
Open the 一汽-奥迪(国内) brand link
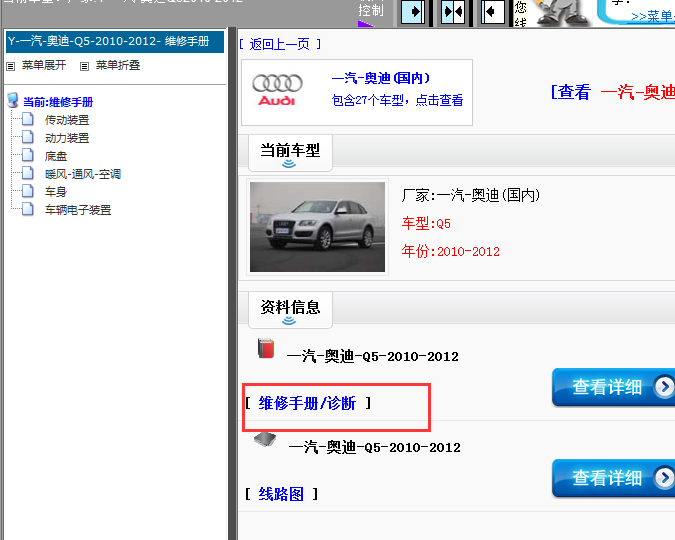click(x=381, y=78)
